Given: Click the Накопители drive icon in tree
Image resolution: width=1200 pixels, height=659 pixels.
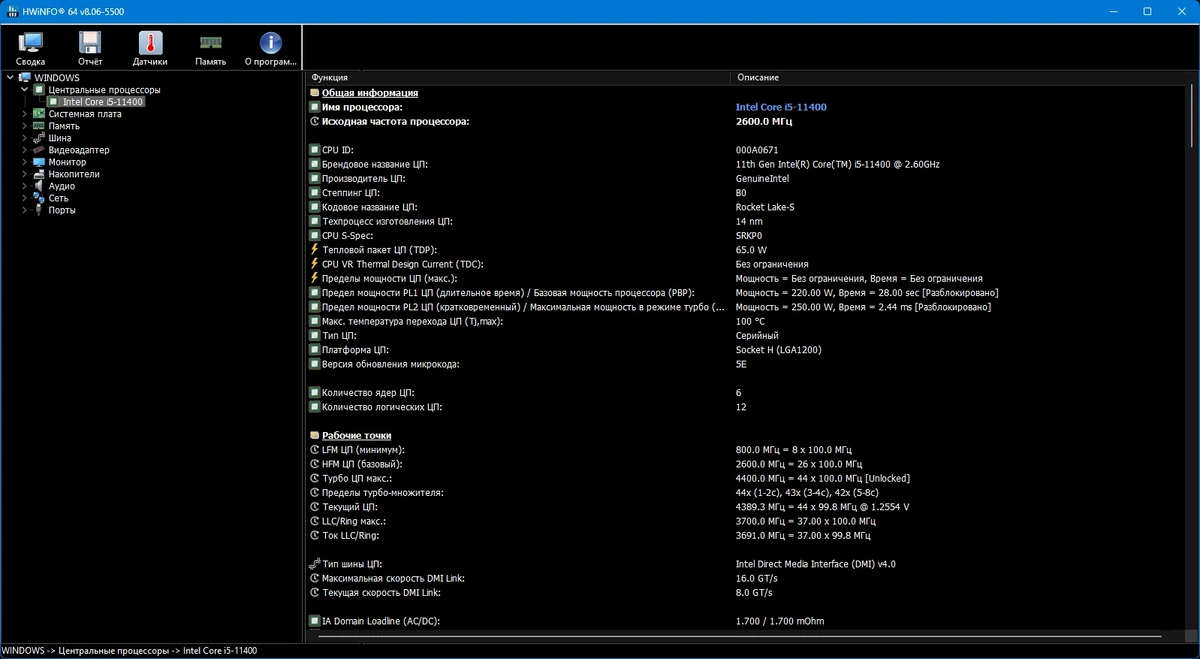Looking at the screenshot, I should [39, 174].
